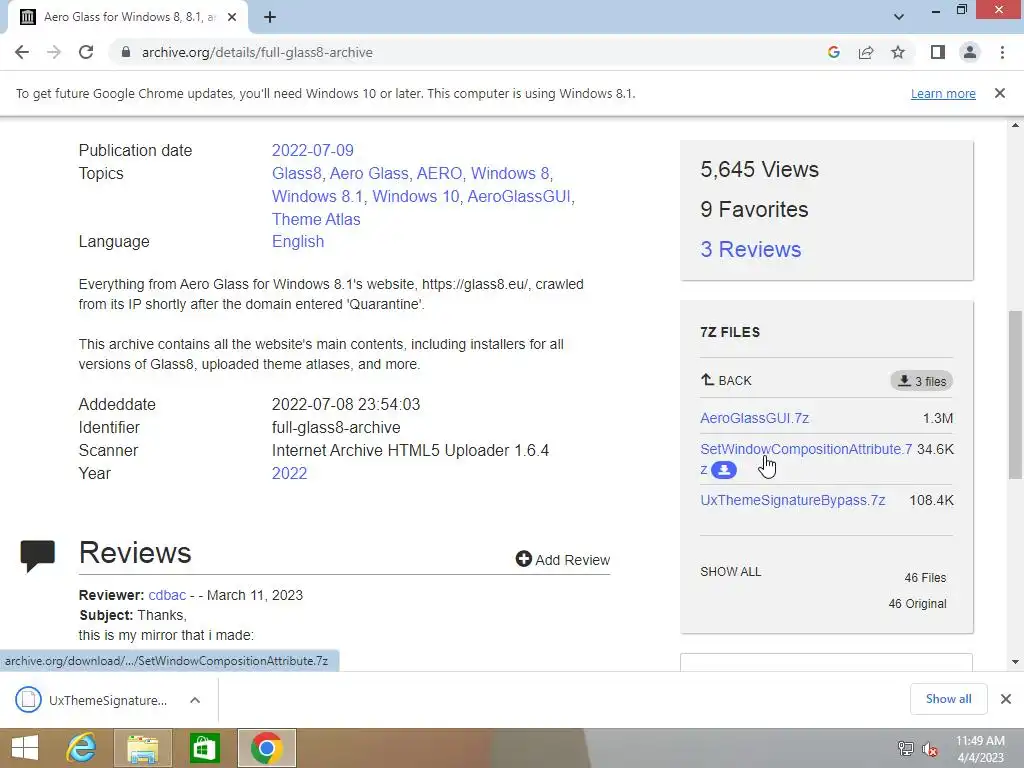
Task: Open the Theme Atlas topic
Action: (x=316, y=219)
